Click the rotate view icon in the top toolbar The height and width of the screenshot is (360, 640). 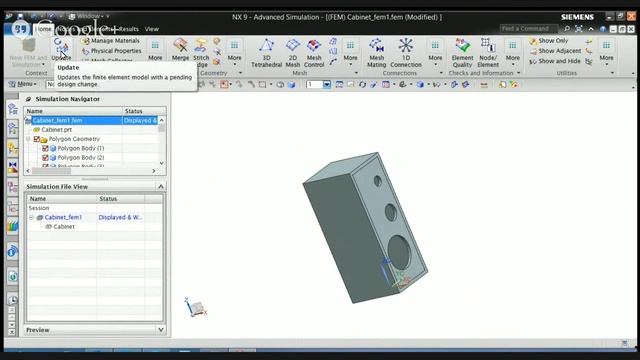tap(362, 84)
